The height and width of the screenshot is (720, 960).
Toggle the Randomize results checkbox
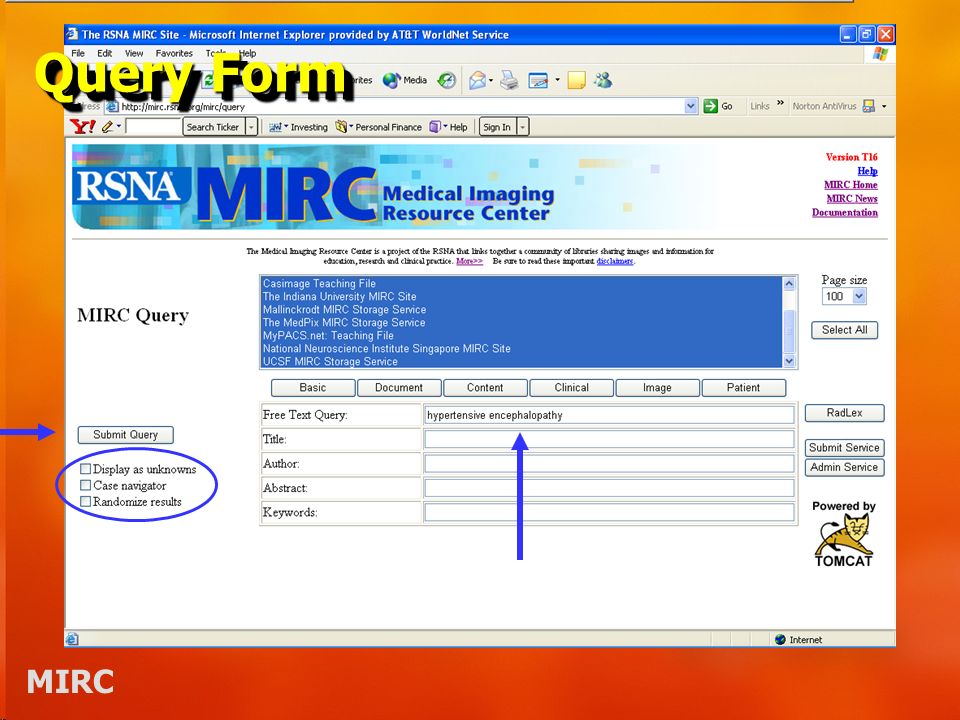86,501
